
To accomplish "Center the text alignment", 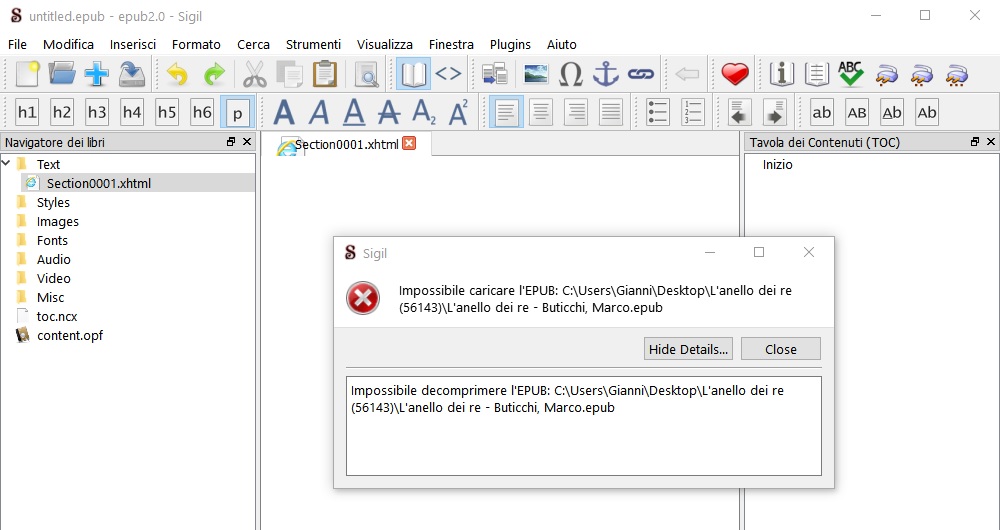I will (x=541, y=112).
